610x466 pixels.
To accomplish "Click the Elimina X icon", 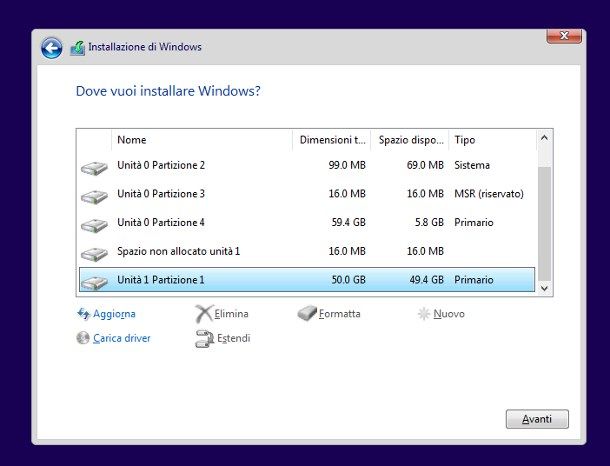I will (x=203, y=314).
